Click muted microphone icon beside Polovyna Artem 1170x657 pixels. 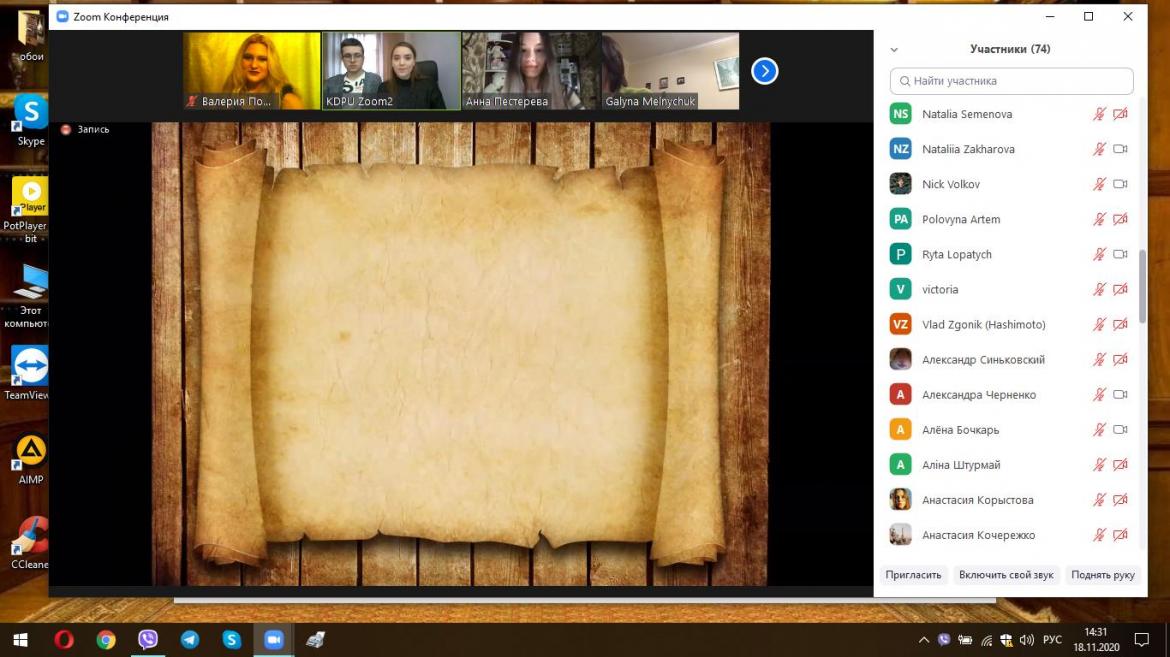1099,219
